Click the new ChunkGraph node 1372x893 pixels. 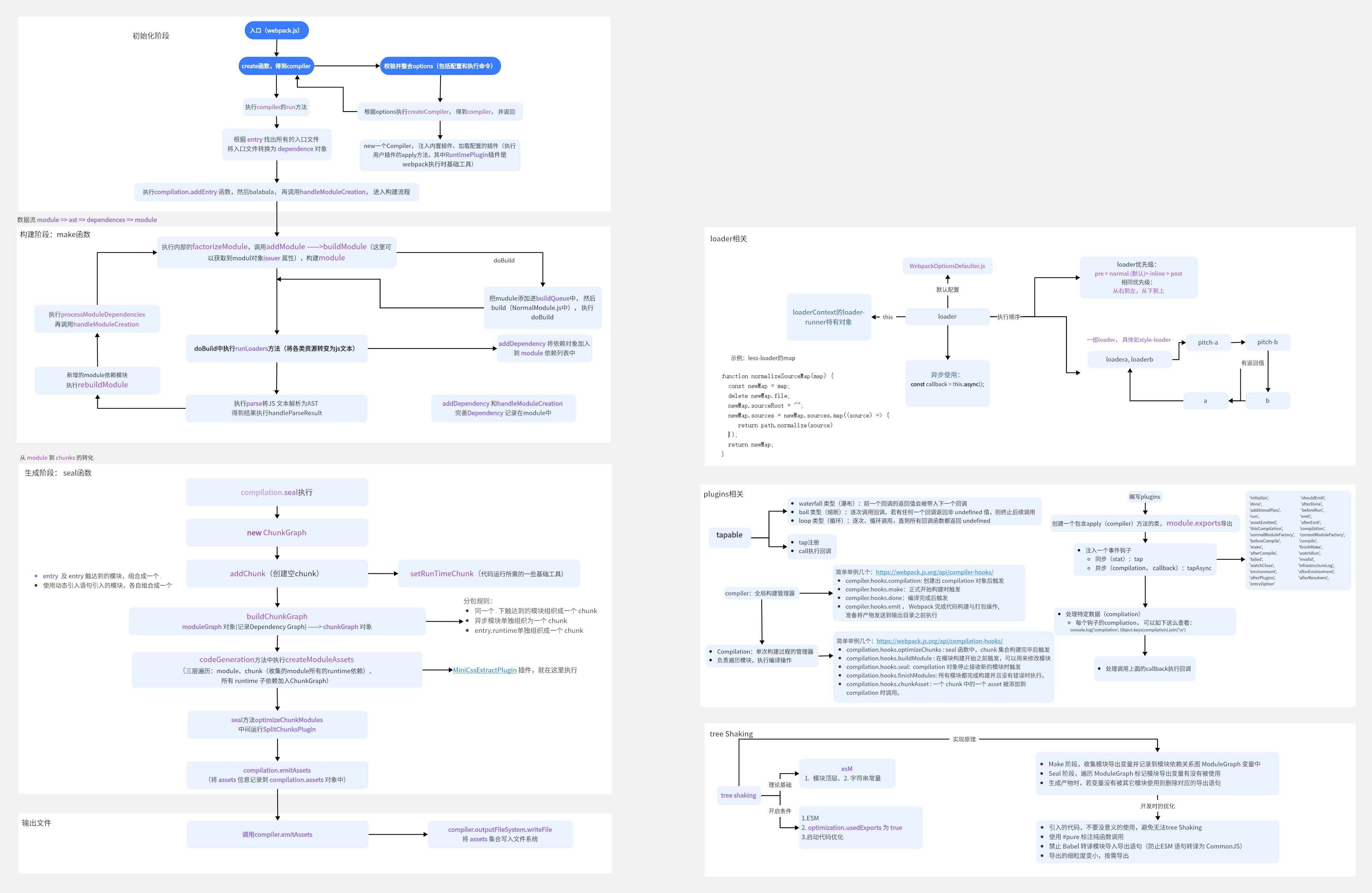(x=277, y=533)
